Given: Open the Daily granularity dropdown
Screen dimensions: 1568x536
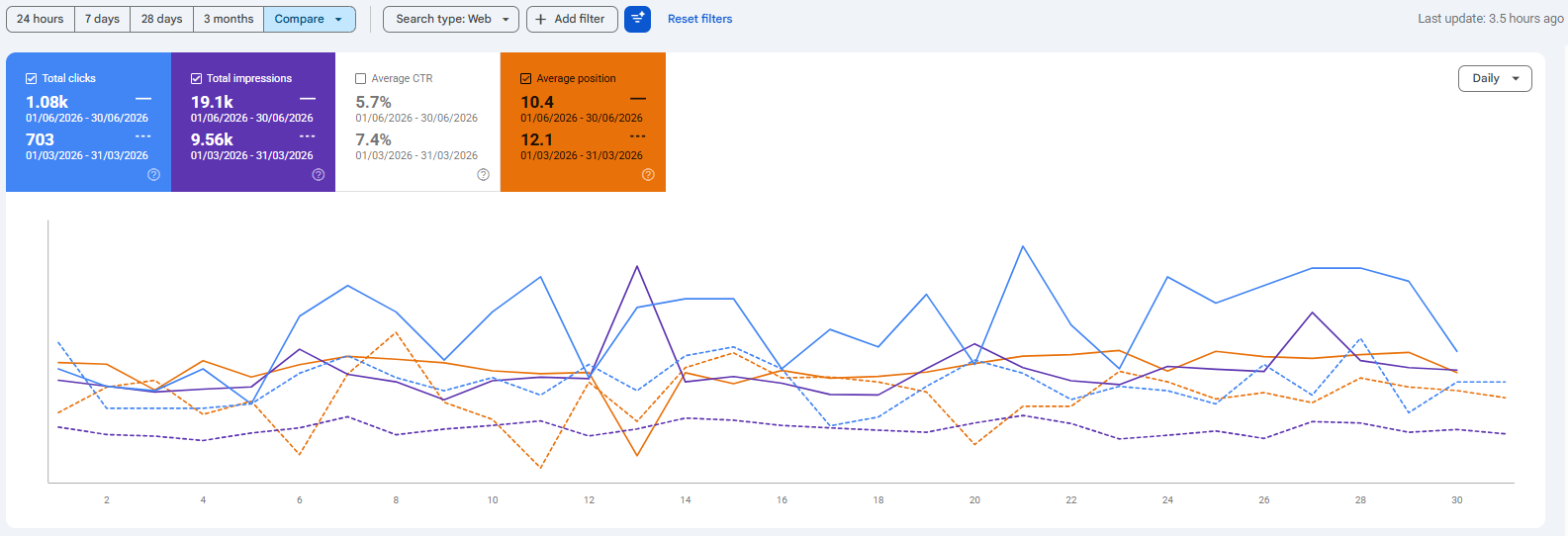Looking at the screenshot, I should 1495,78.
